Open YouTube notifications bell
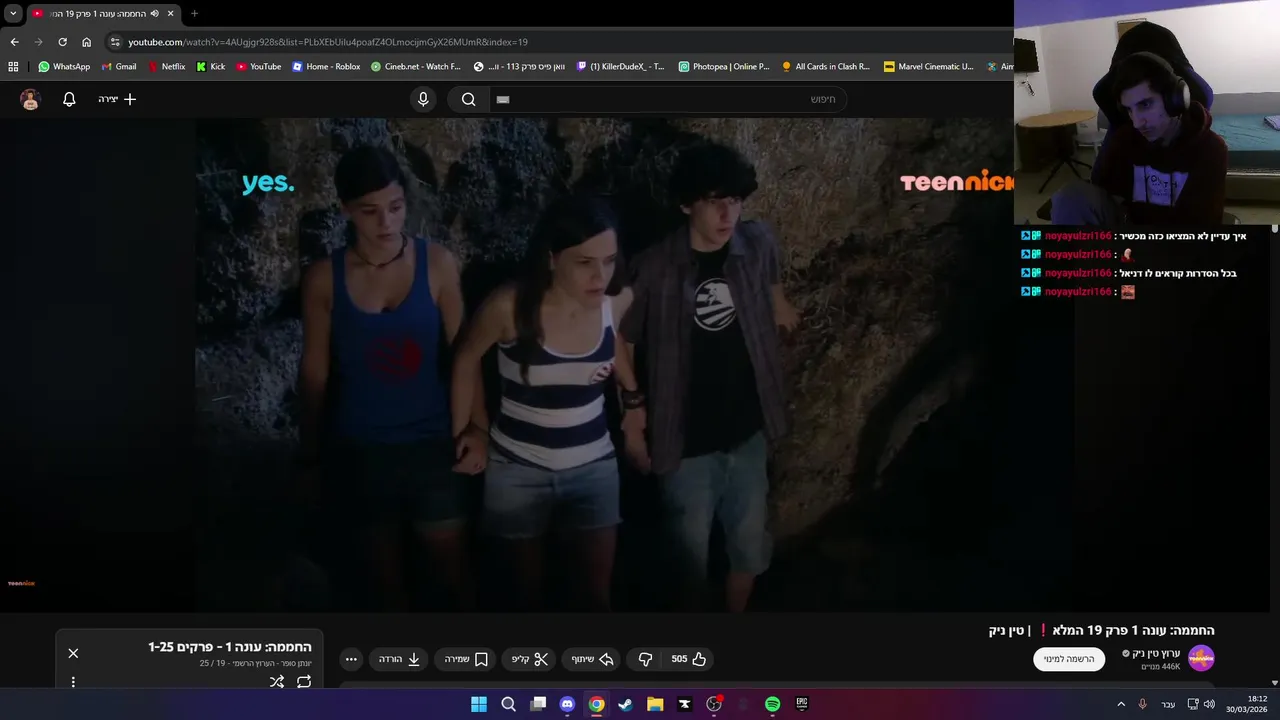Image resolution: width=1280 pixels, height=720 pixels. [x=69, y=99]
